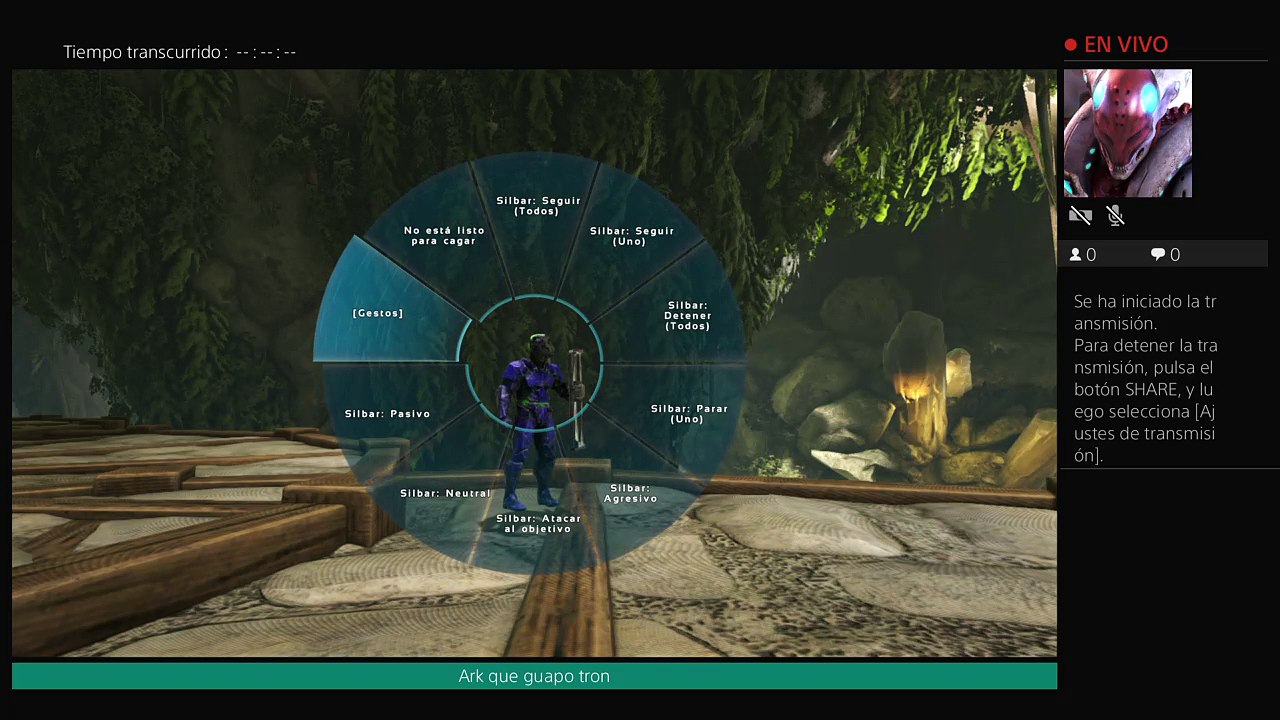Choose "Silbar: Neutral" in radial wheel
The image size is (1280, 720).
click(445, 493)
